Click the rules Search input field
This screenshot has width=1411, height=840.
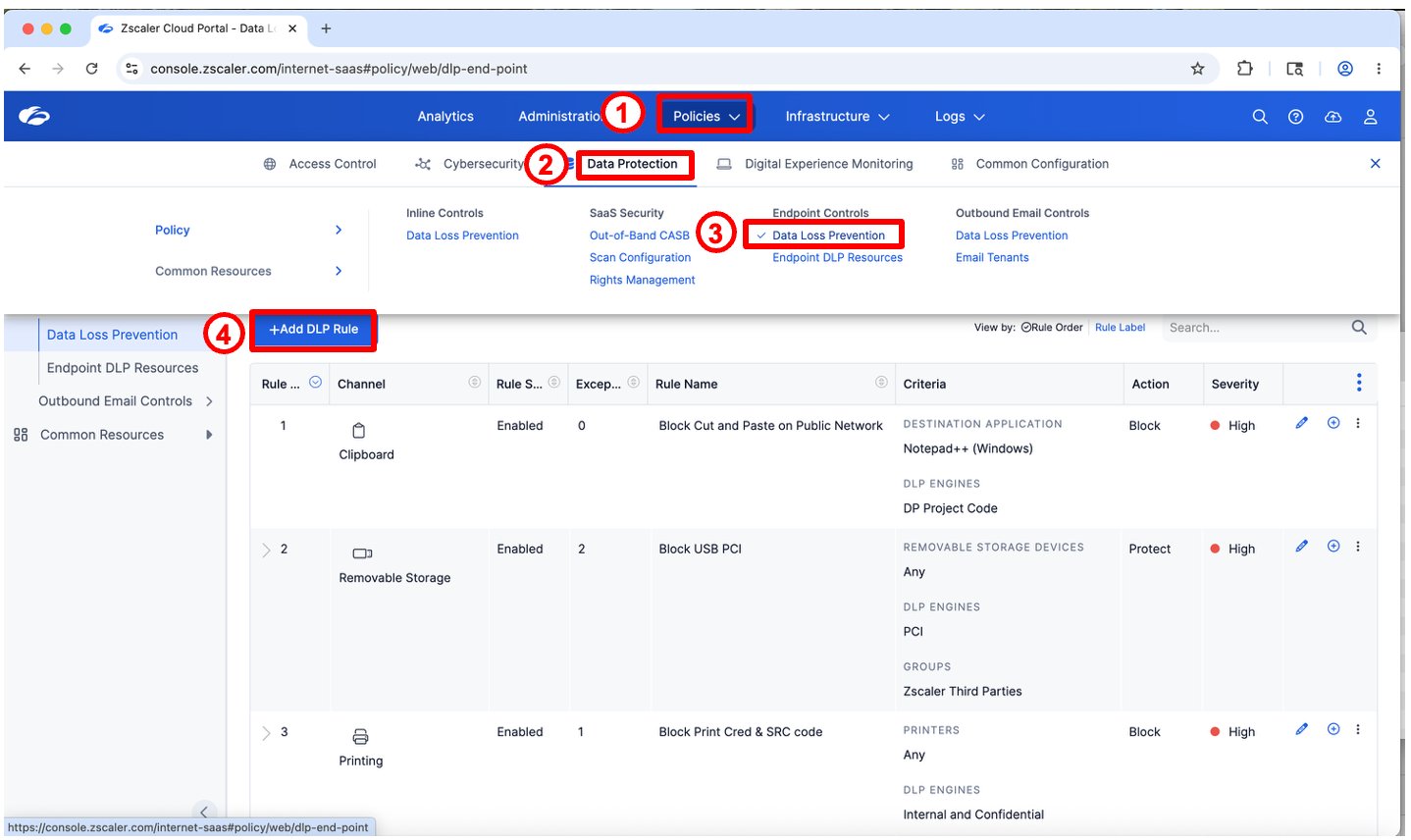click(1256, 328)
